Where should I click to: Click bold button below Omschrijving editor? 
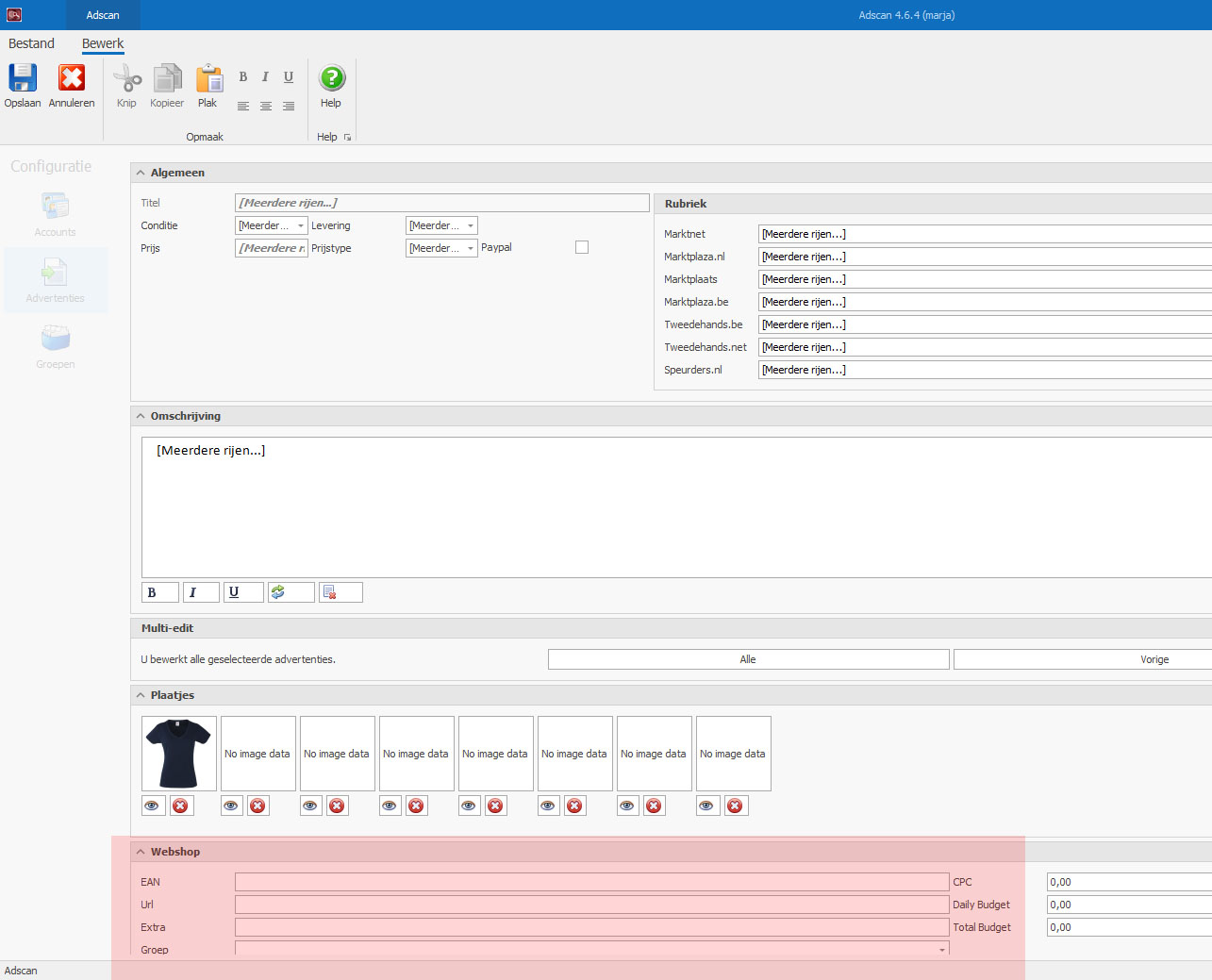tap(159, 592)
